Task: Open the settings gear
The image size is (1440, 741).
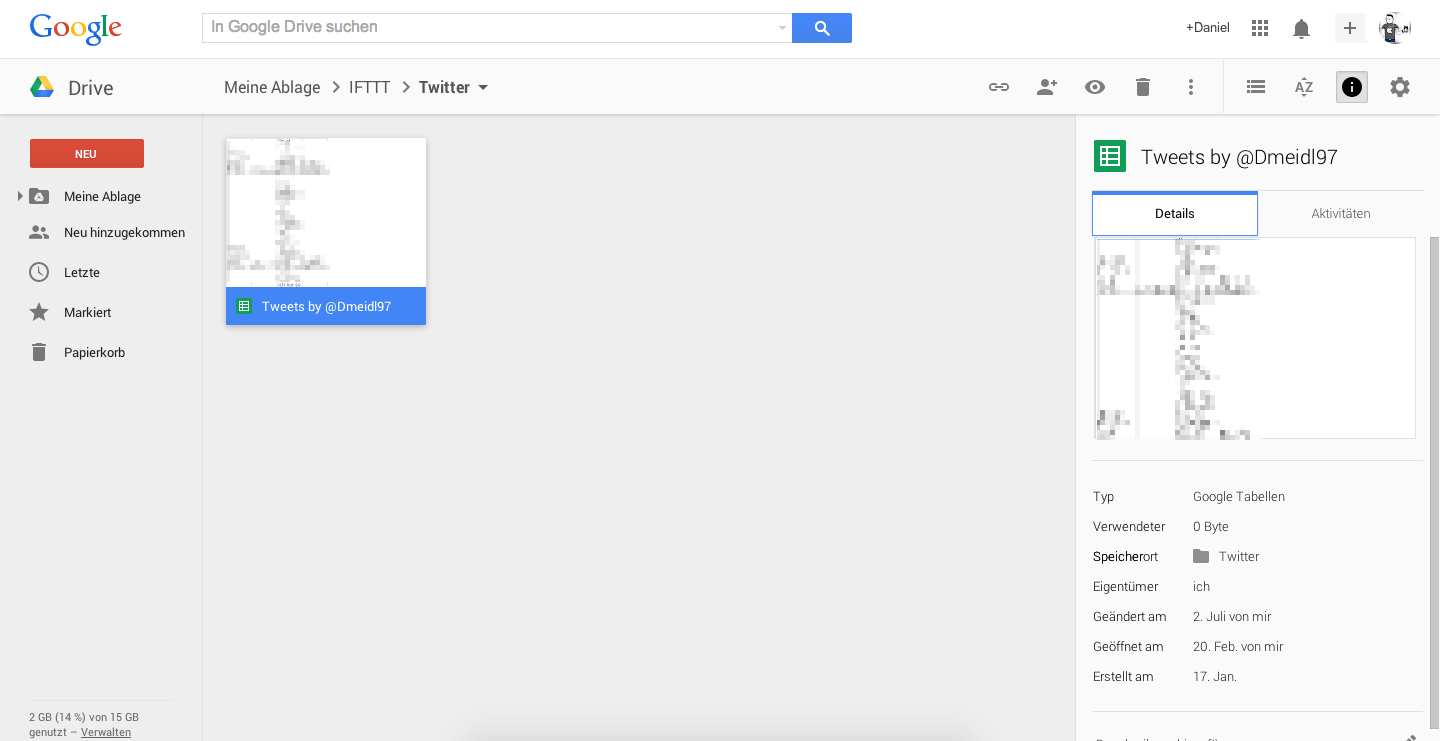Action: coord(1400,87)
